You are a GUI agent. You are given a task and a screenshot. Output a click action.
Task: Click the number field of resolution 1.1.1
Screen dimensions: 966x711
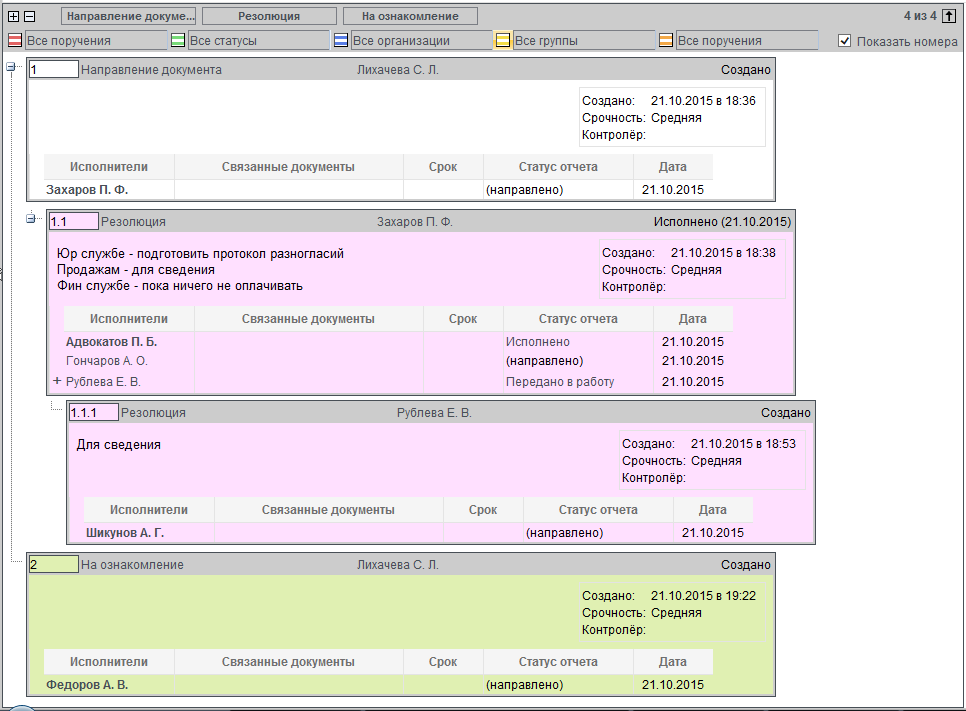click(93, 412)
